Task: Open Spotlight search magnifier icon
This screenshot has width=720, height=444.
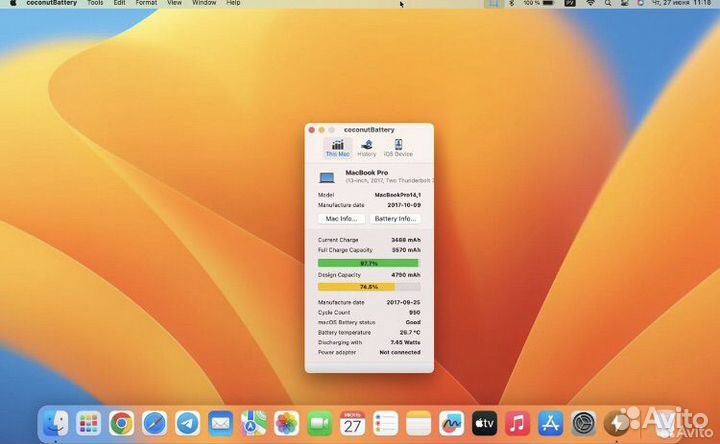Action: point(608,3)
